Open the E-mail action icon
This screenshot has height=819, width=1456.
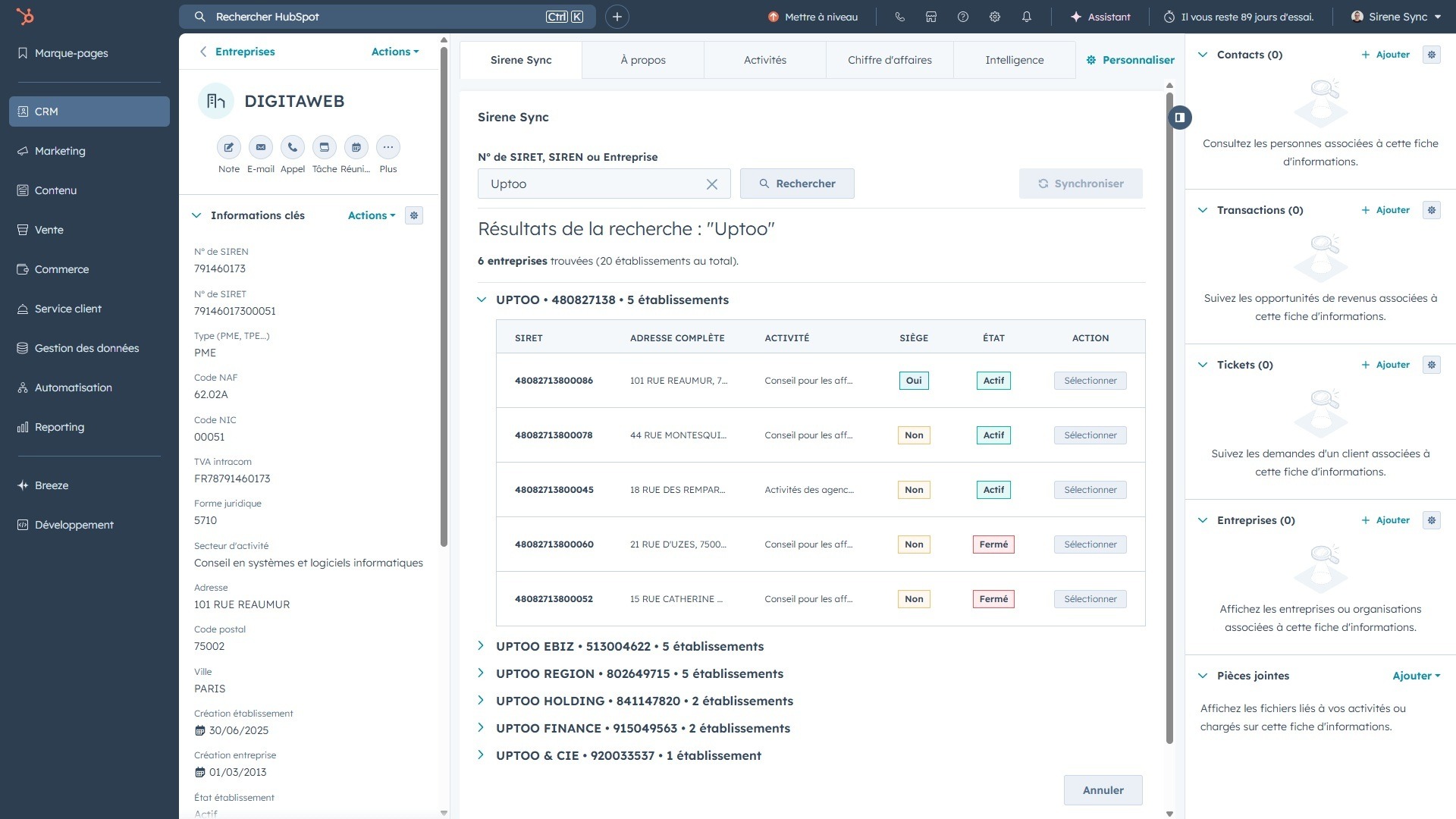pyautogui.click(x=261, y=147)
